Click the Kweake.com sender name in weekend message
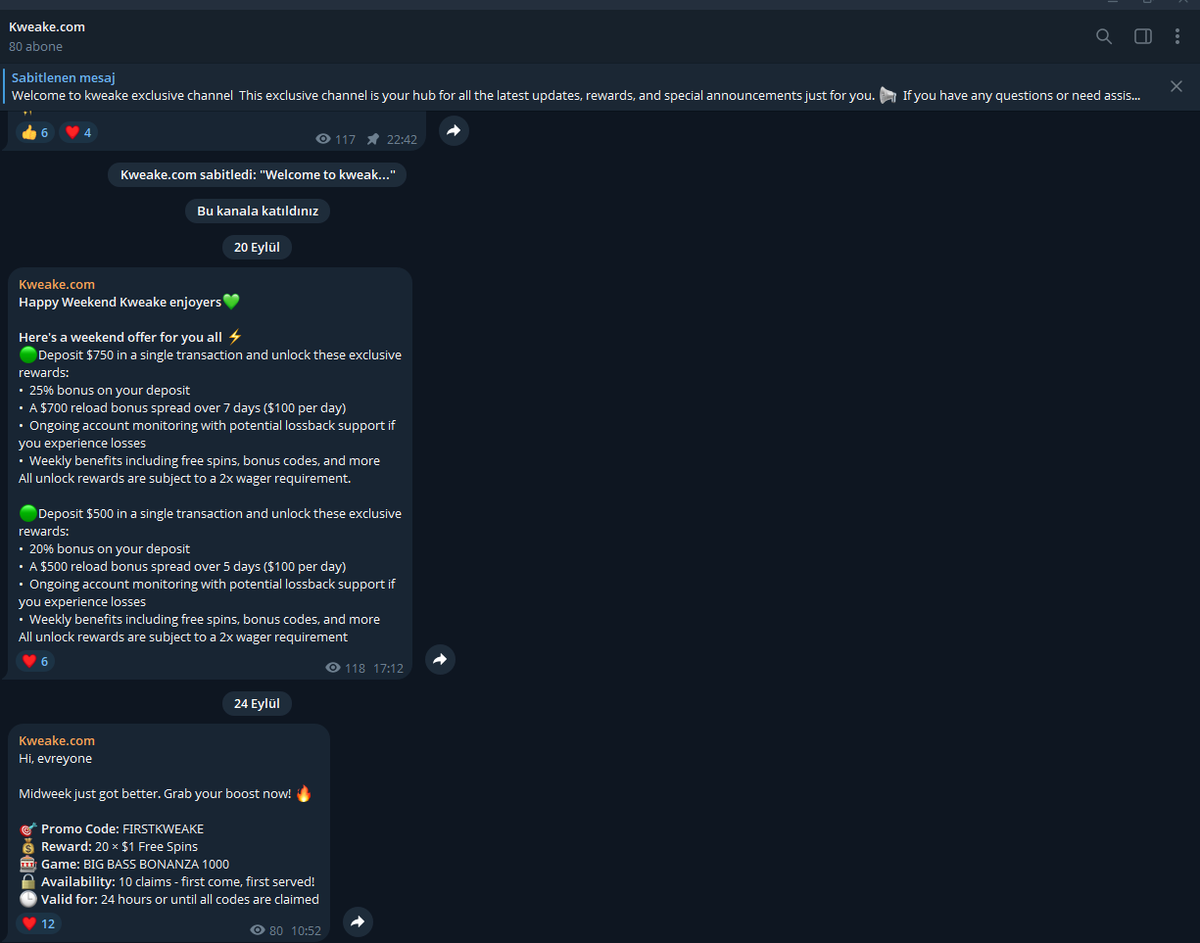This screenshot has width=1200, height=943. pos(57,285)
